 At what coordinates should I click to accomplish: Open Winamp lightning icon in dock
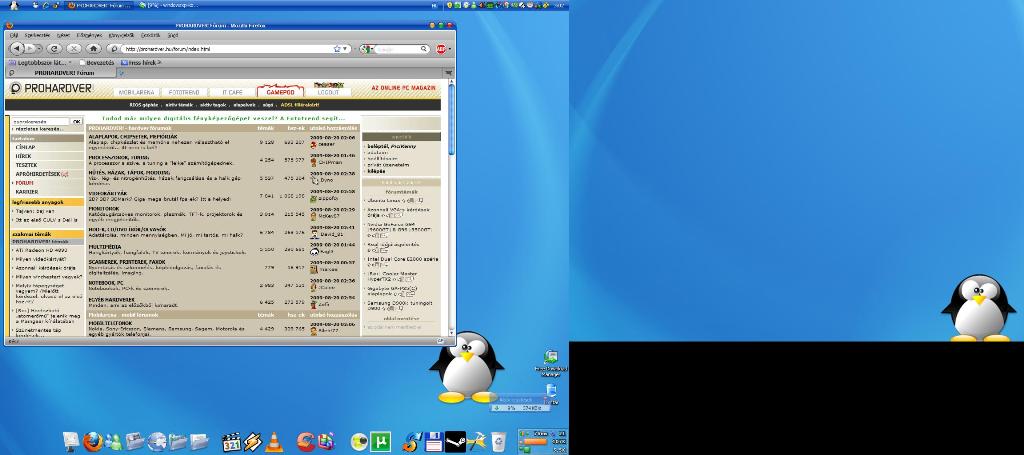click(x=253, y=442)
